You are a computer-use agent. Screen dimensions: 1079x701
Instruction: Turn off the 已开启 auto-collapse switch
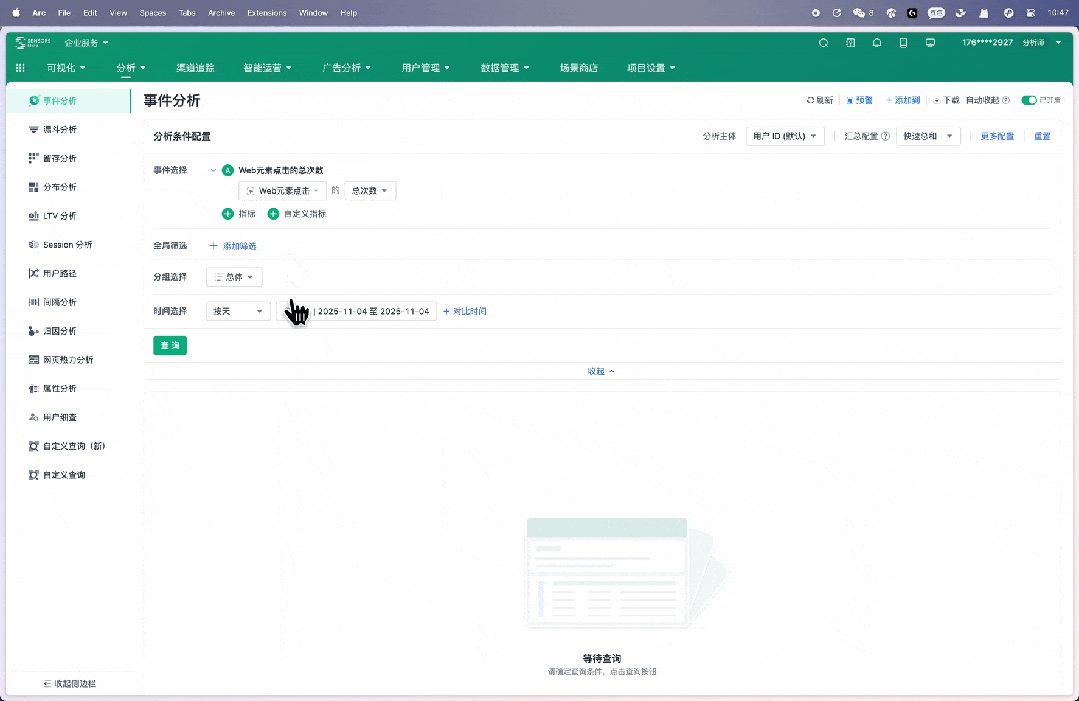click(1031, 99)
